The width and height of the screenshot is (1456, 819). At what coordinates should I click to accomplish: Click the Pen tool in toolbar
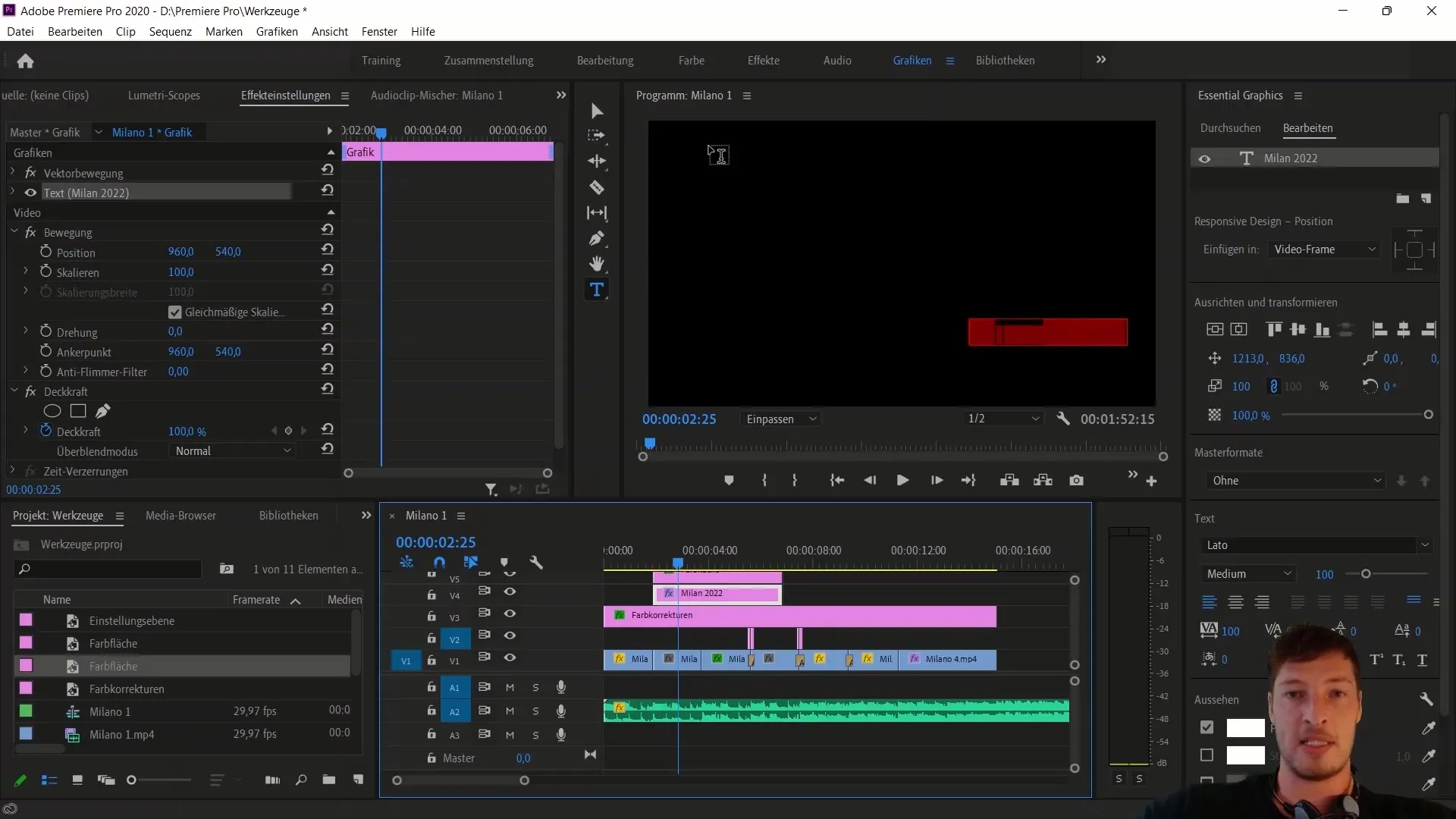[598, 238]
